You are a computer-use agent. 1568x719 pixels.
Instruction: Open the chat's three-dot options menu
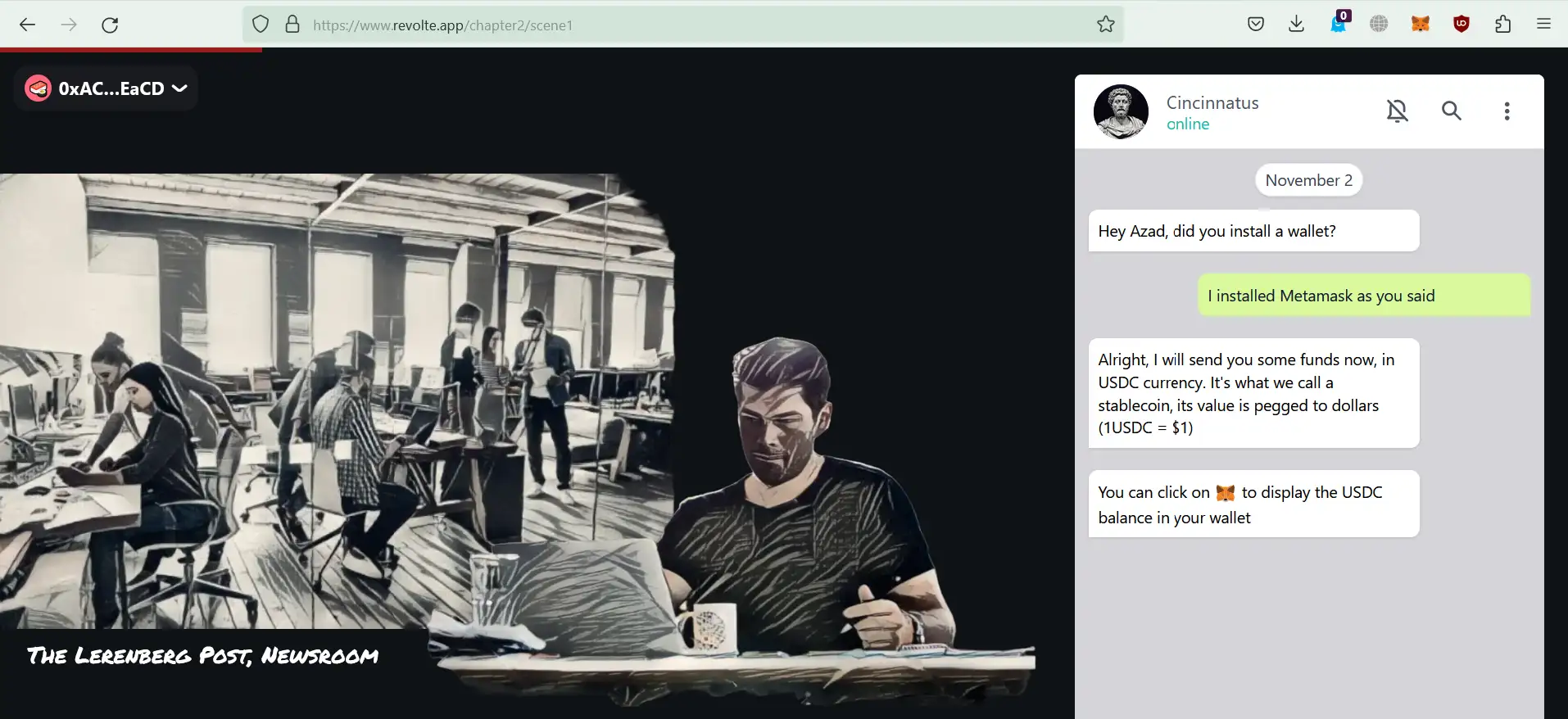1506,111
